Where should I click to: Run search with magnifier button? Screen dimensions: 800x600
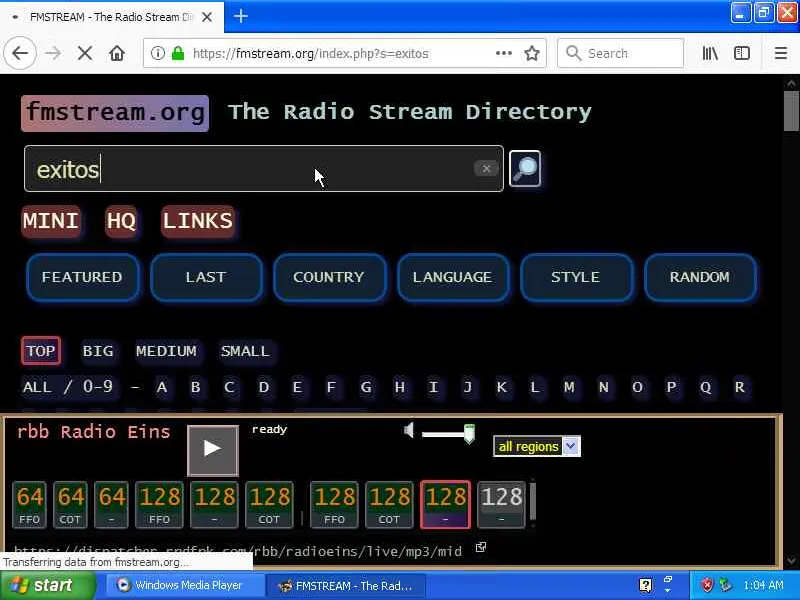[x=525, y=168]
